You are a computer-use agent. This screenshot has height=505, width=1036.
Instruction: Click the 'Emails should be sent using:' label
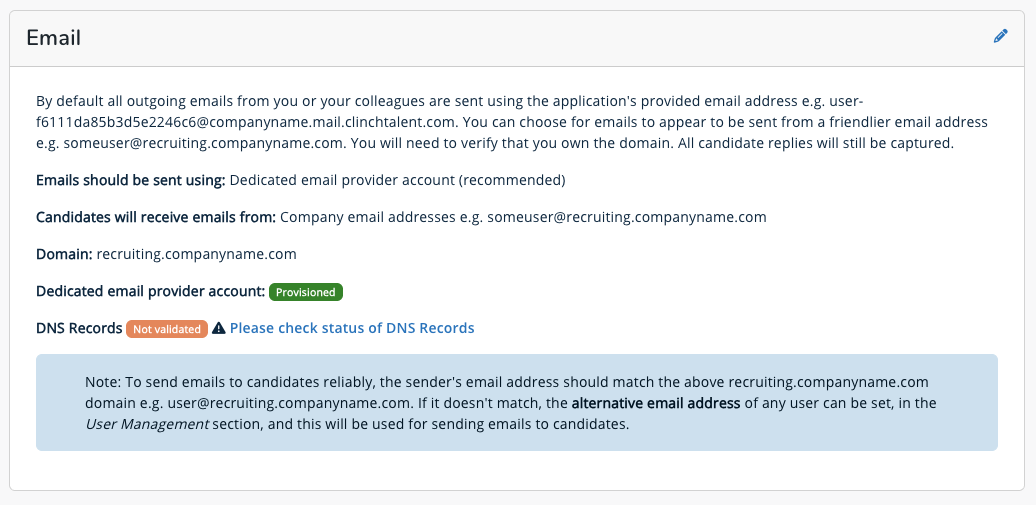130,181
